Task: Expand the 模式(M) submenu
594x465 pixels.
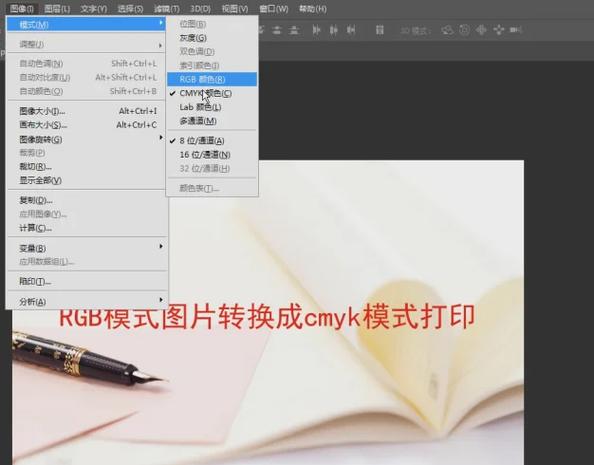Action: [86, 25]
